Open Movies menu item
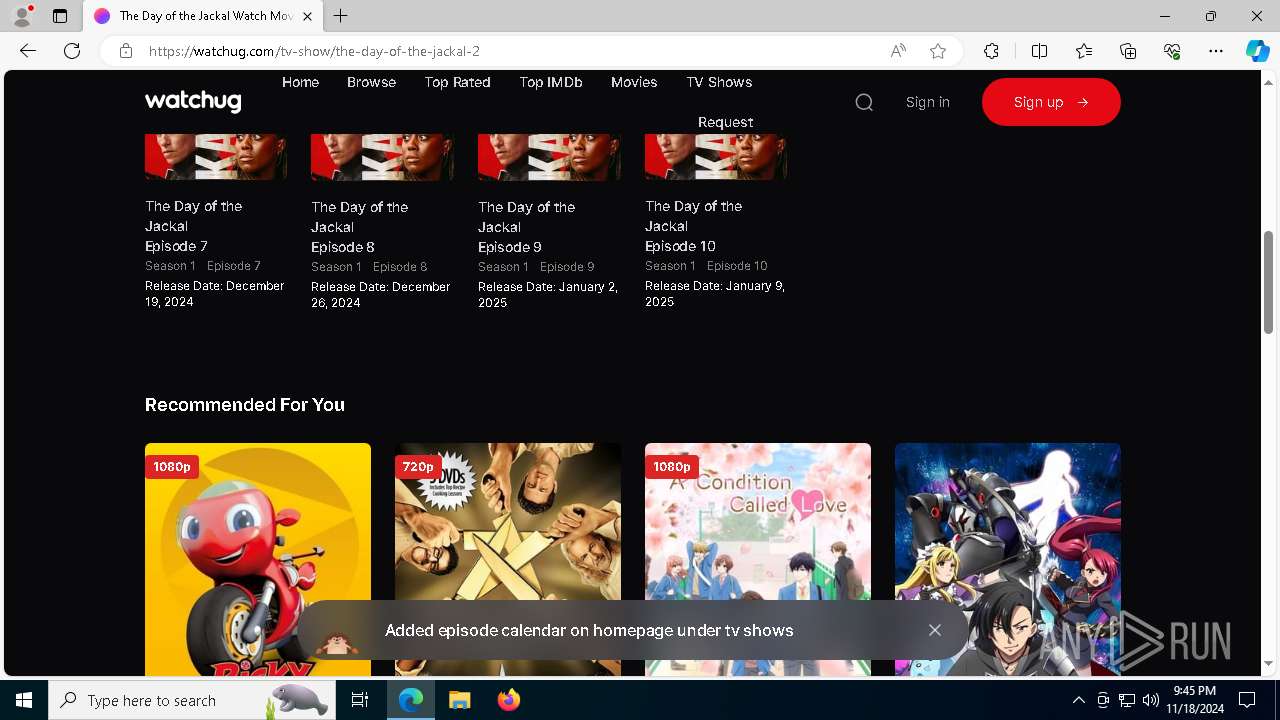The width and height of the screenshot is (1280, 720). coord(634,82)
